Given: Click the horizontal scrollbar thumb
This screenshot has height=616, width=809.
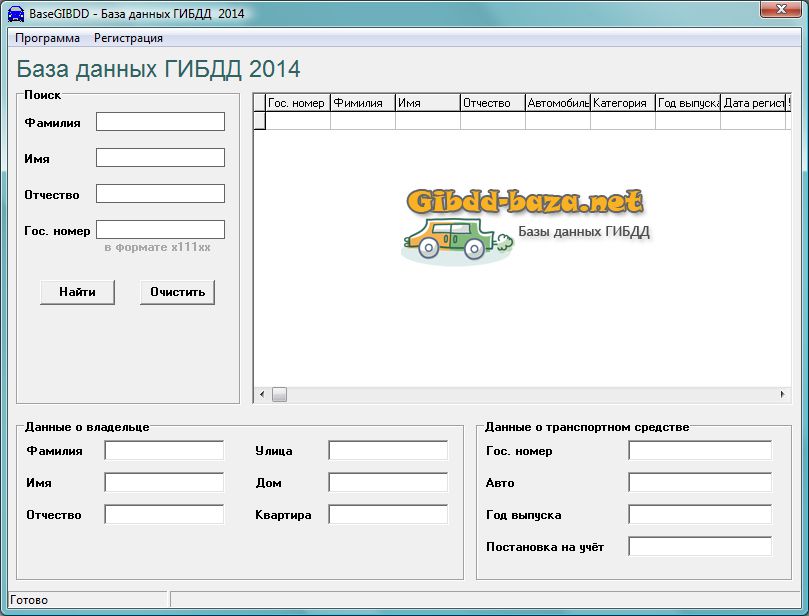Looking at the screenshot, I should coord(279,395).
